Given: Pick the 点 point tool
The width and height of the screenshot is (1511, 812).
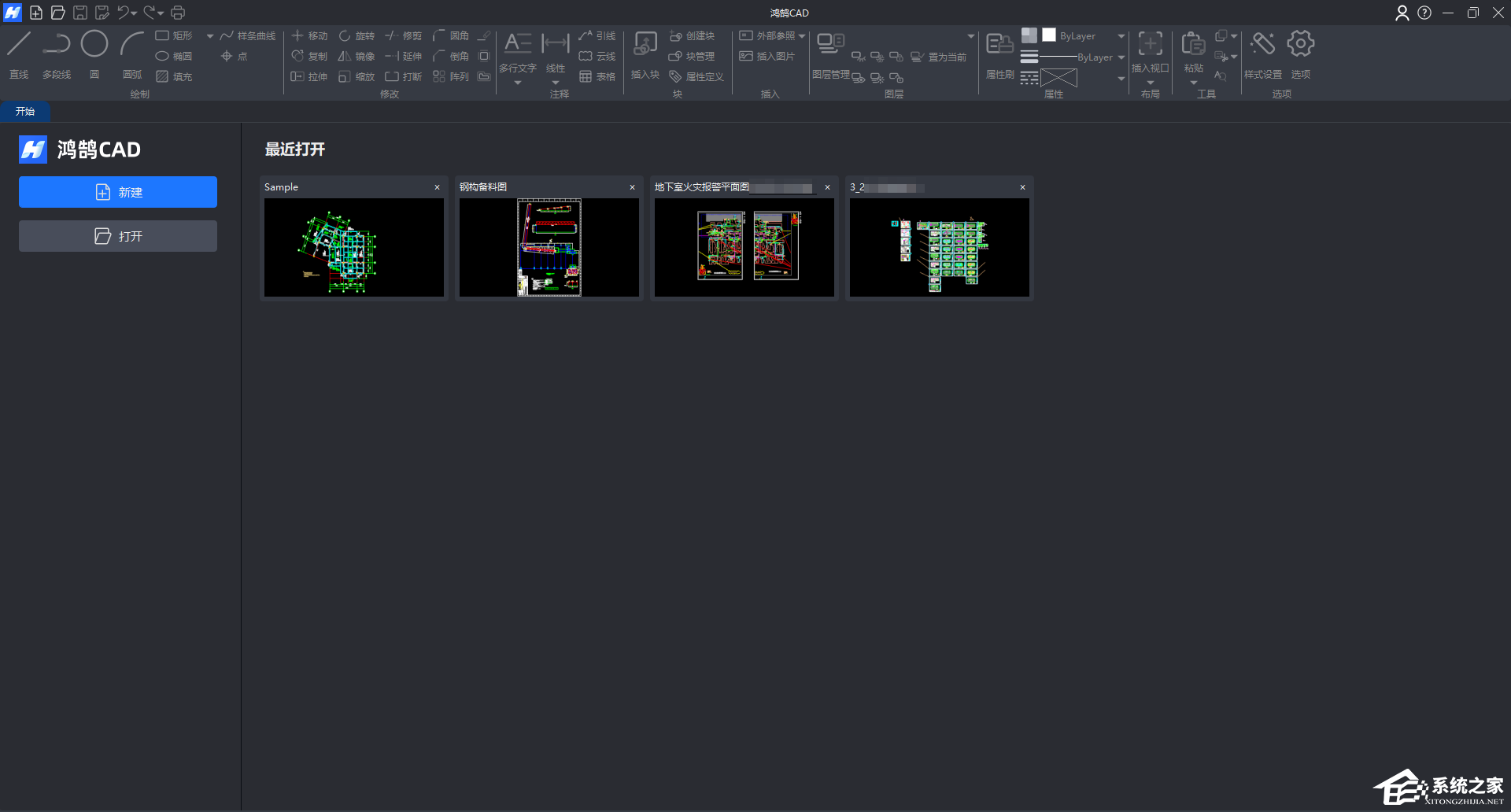Looking at the screenshot, I should click(235, 57).
